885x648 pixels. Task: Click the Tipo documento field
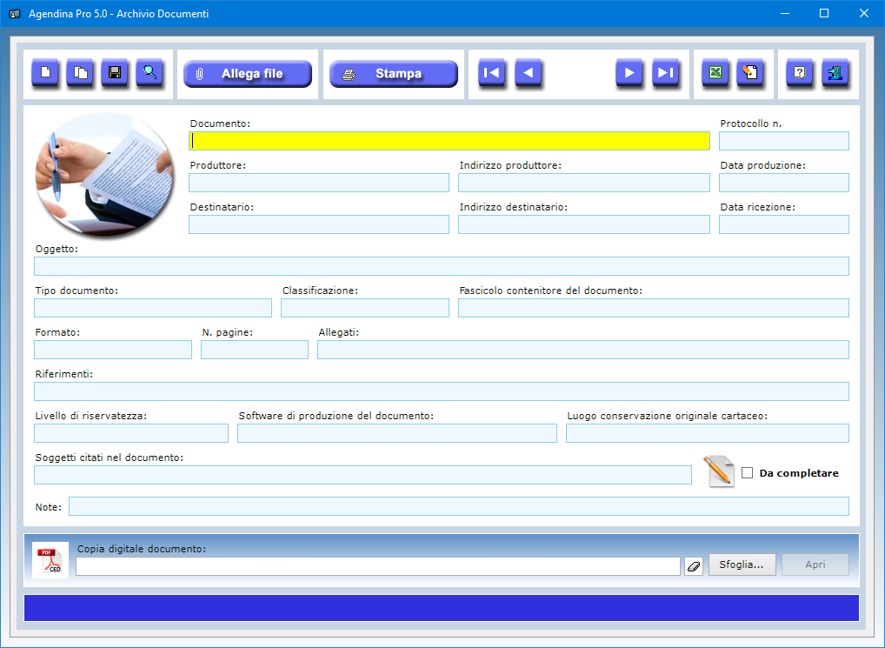coord(153,308)
